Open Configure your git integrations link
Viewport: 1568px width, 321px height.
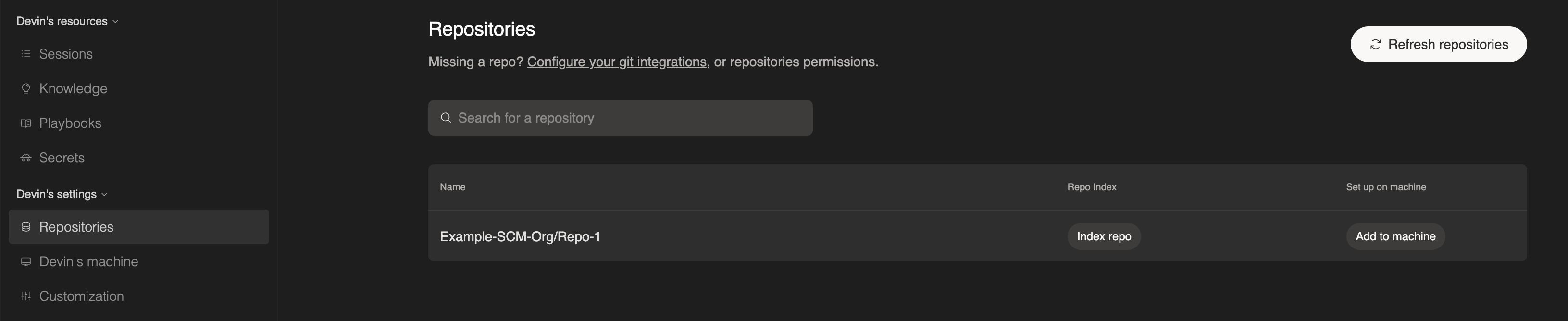point(617,62)
